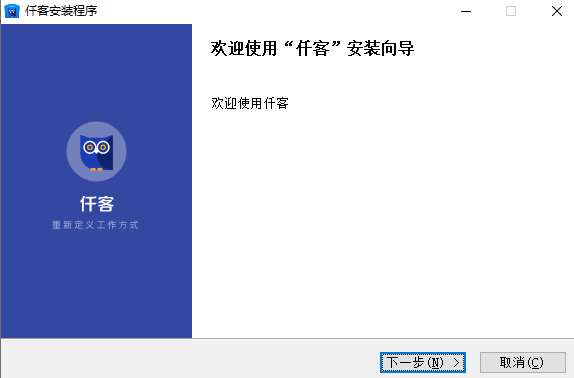Close the 仟客 installer window
Viewport: 574px width, 378px height.
point(557,11)
